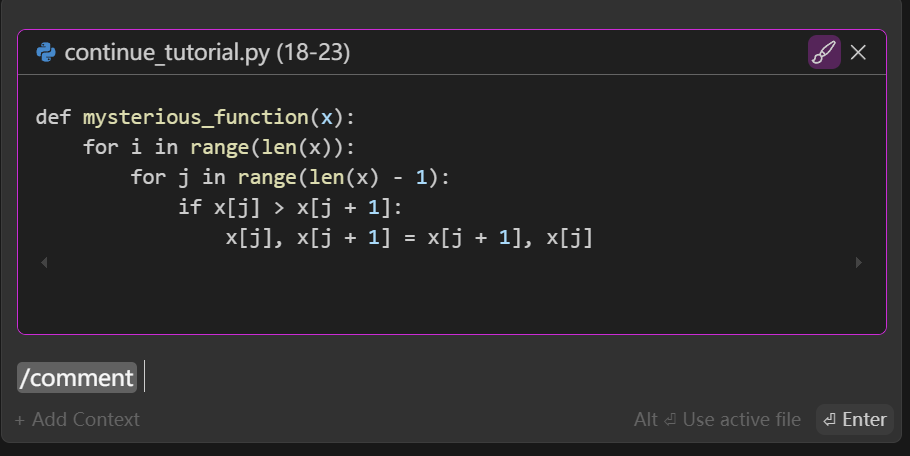Click the Python file icon
The height and width of the screenshot is (456, 910).
point(45,53)
